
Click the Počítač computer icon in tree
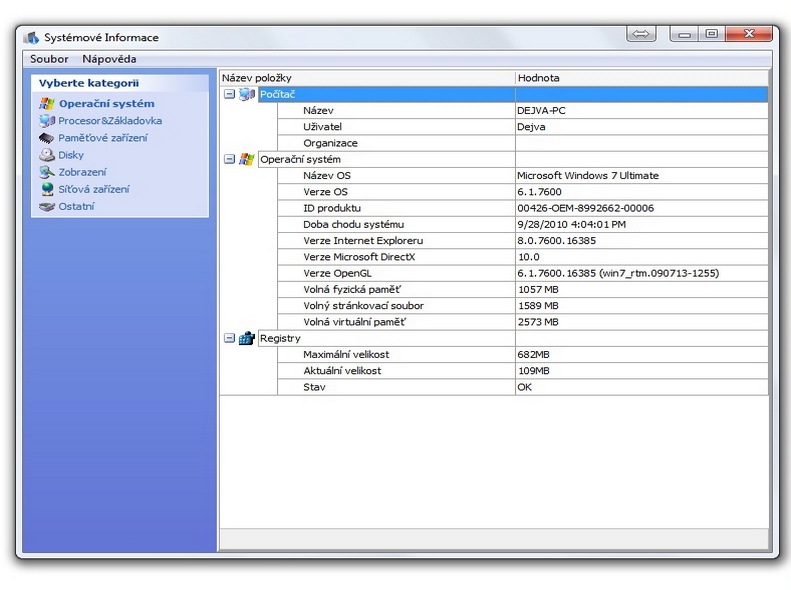(x=247, y=94)
